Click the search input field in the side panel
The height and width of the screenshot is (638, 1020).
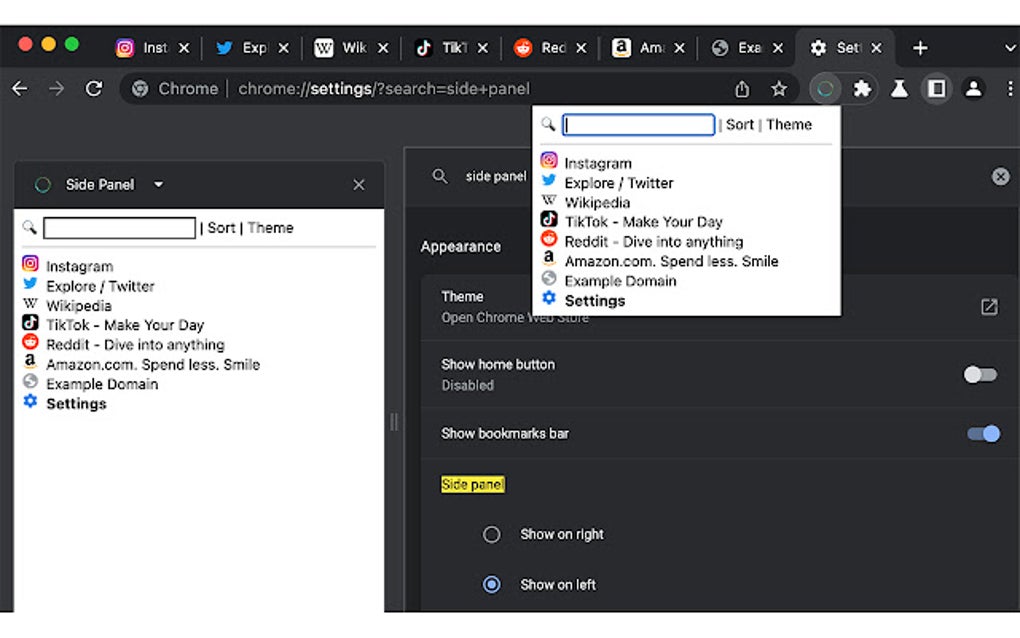119,227
